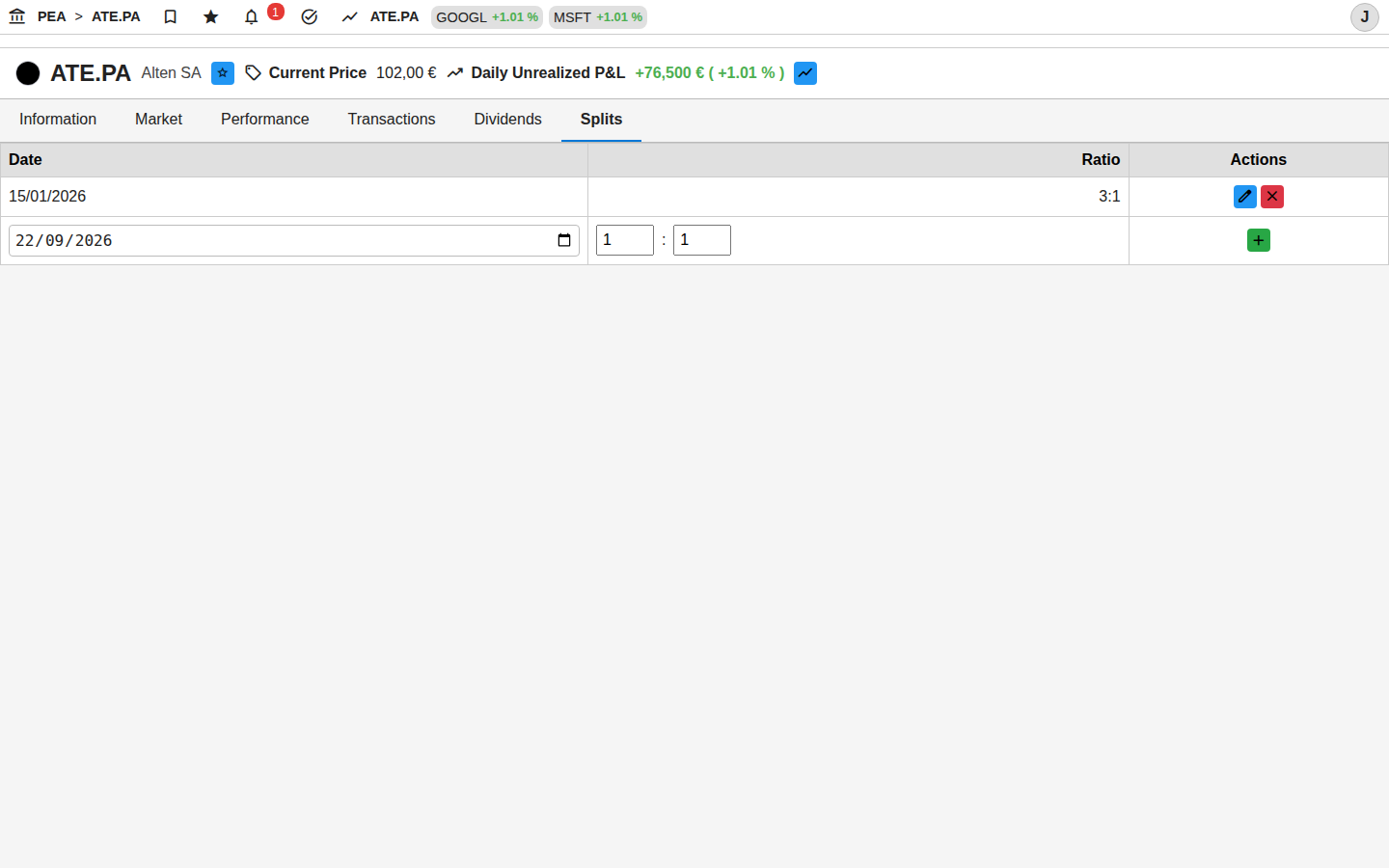Edit the 15/01/2026 split with pencil icon

pyautogui.click(x=1245, y=197)
